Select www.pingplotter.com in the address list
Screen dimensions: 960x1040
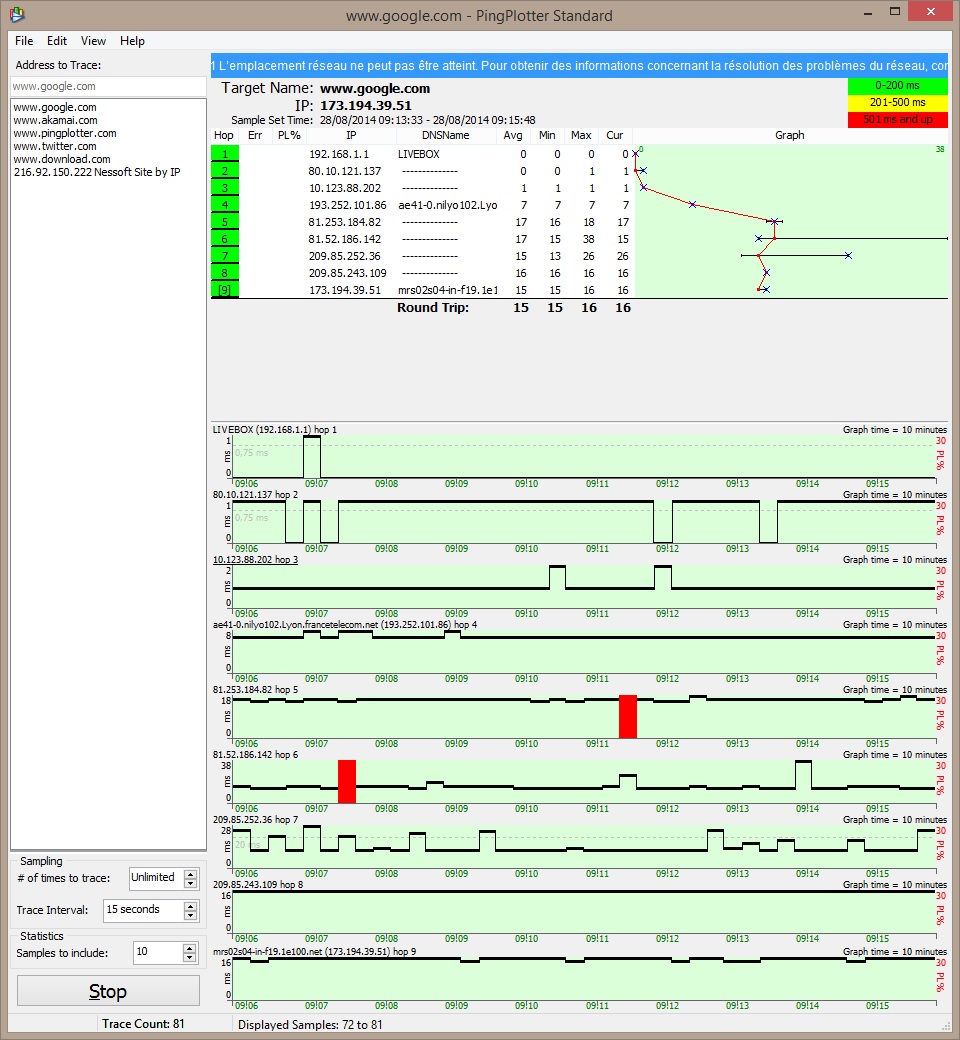[x=65, y=133]
